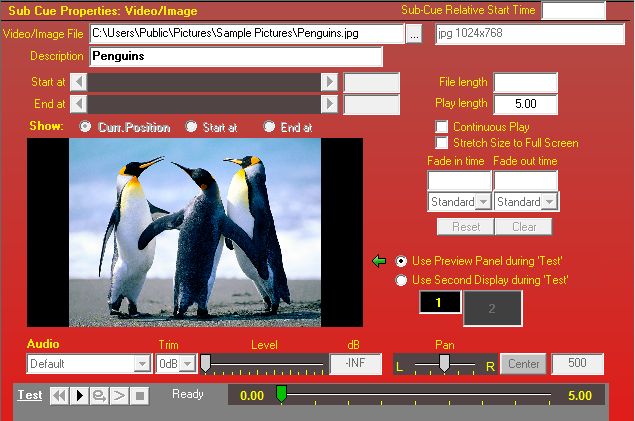Click the '5.00' test end time text
This screenshot has height=421, width=635.
click(x=580, y=395)
